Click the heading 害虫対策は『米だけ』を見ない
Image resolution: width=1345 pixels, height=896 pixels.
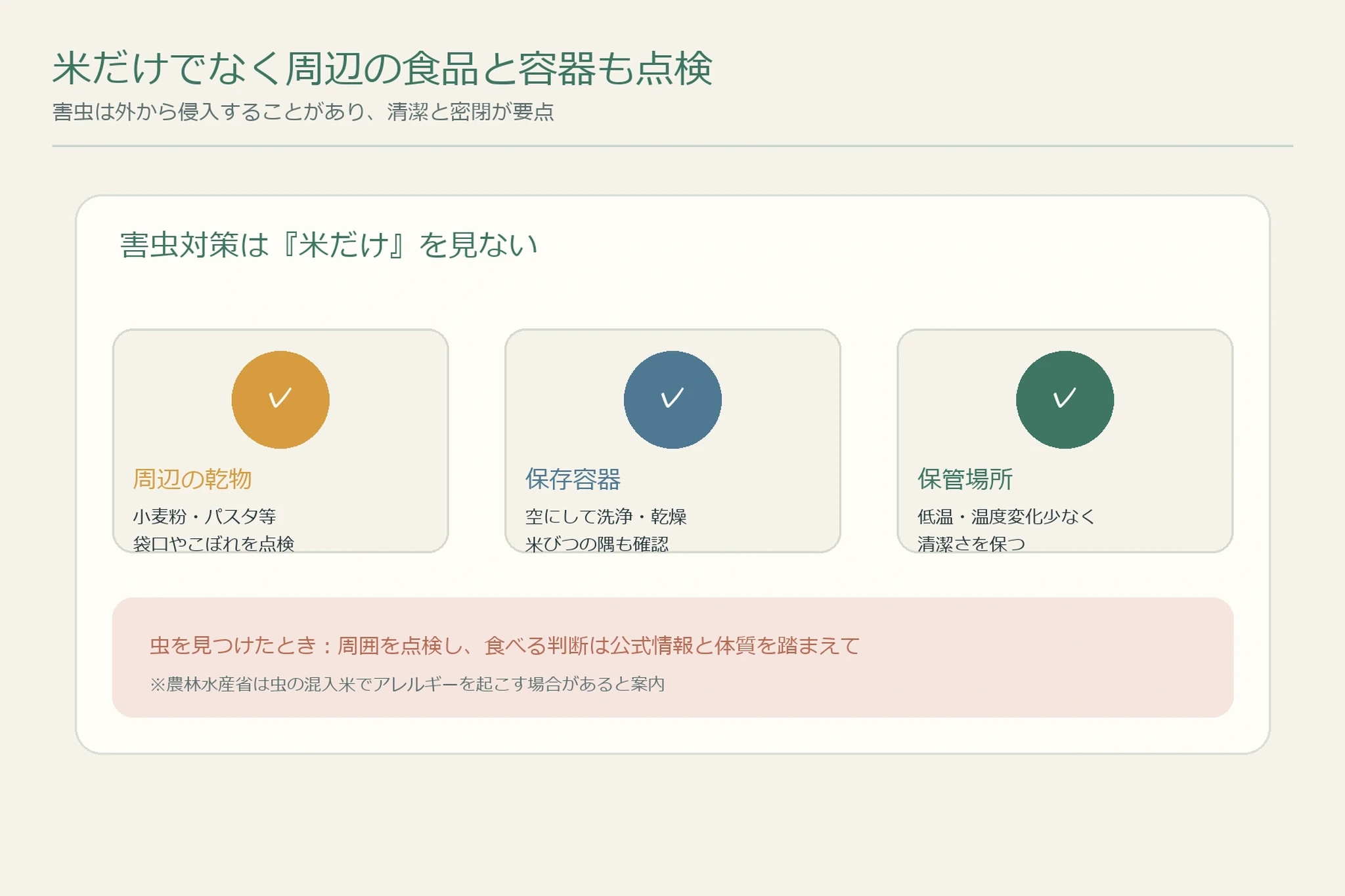[328, 245]
